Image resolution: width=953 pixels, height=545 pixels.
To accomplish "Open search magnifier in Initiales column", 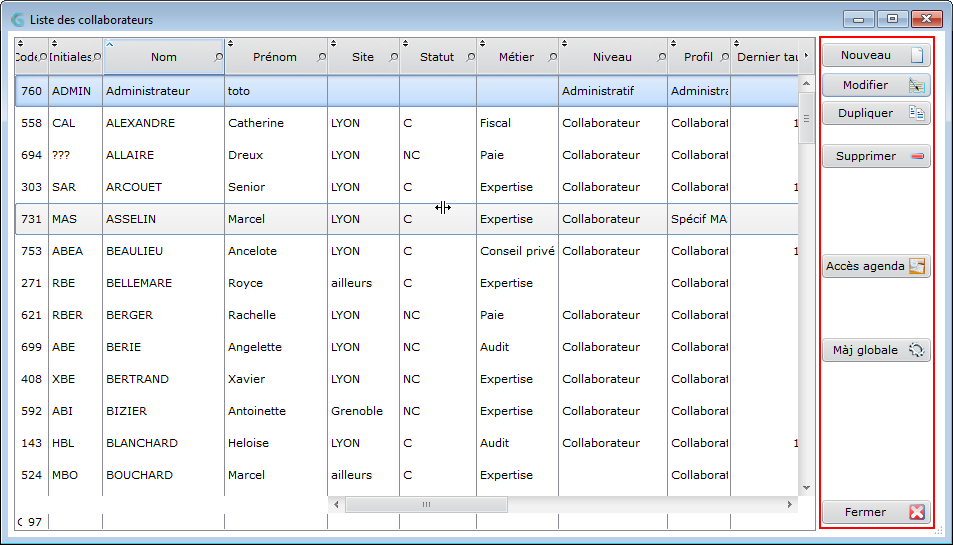I will click(x=97, y=57).
